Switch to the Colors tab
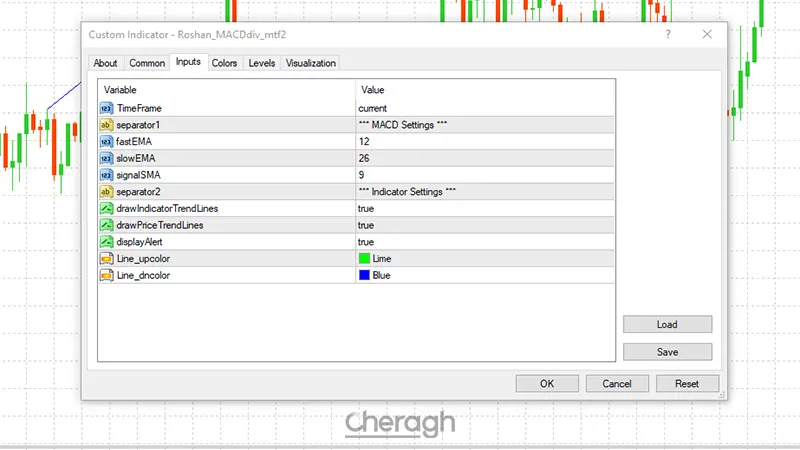This screenshot has height=450, width=800. tap(224, 63)
